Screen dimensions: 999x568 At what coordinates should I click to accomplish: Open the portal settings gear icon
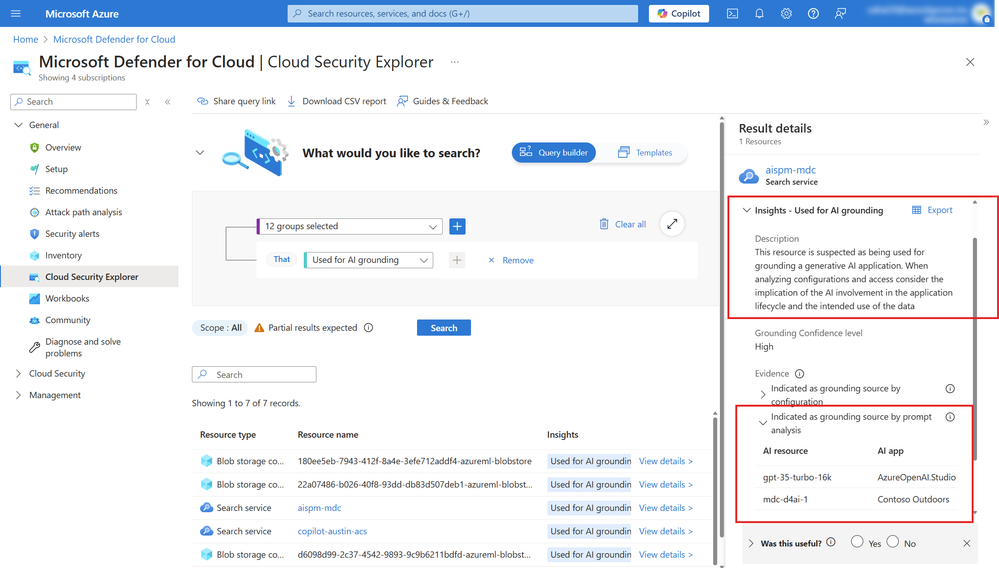pyautogui.click(x=786, y=13)
